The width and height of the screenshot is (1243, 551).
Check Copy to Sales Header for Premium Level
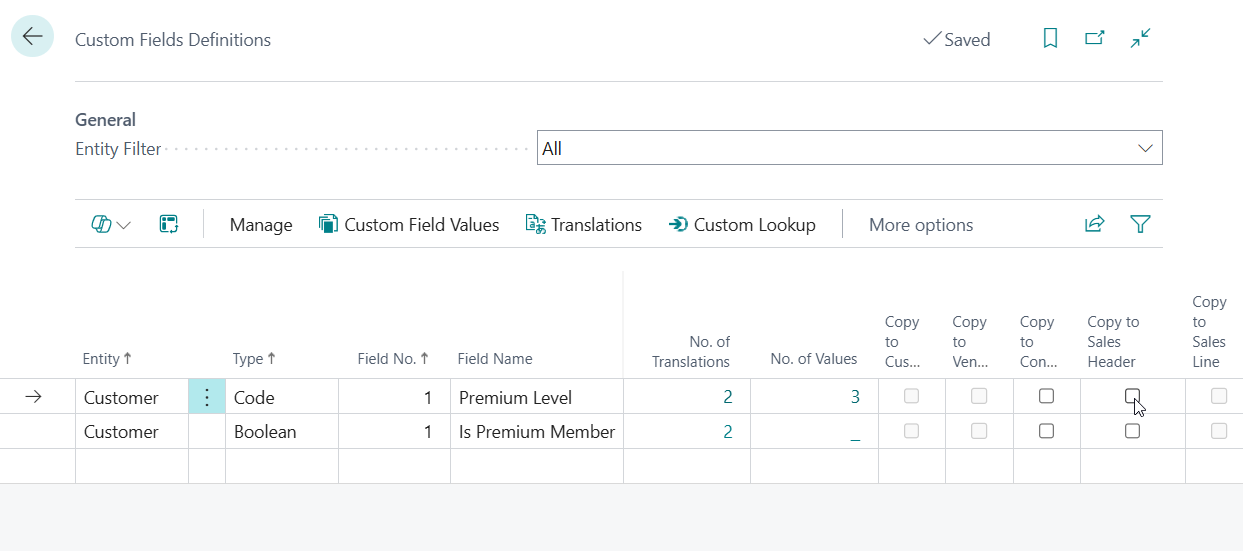click(x=1132, y=396)
